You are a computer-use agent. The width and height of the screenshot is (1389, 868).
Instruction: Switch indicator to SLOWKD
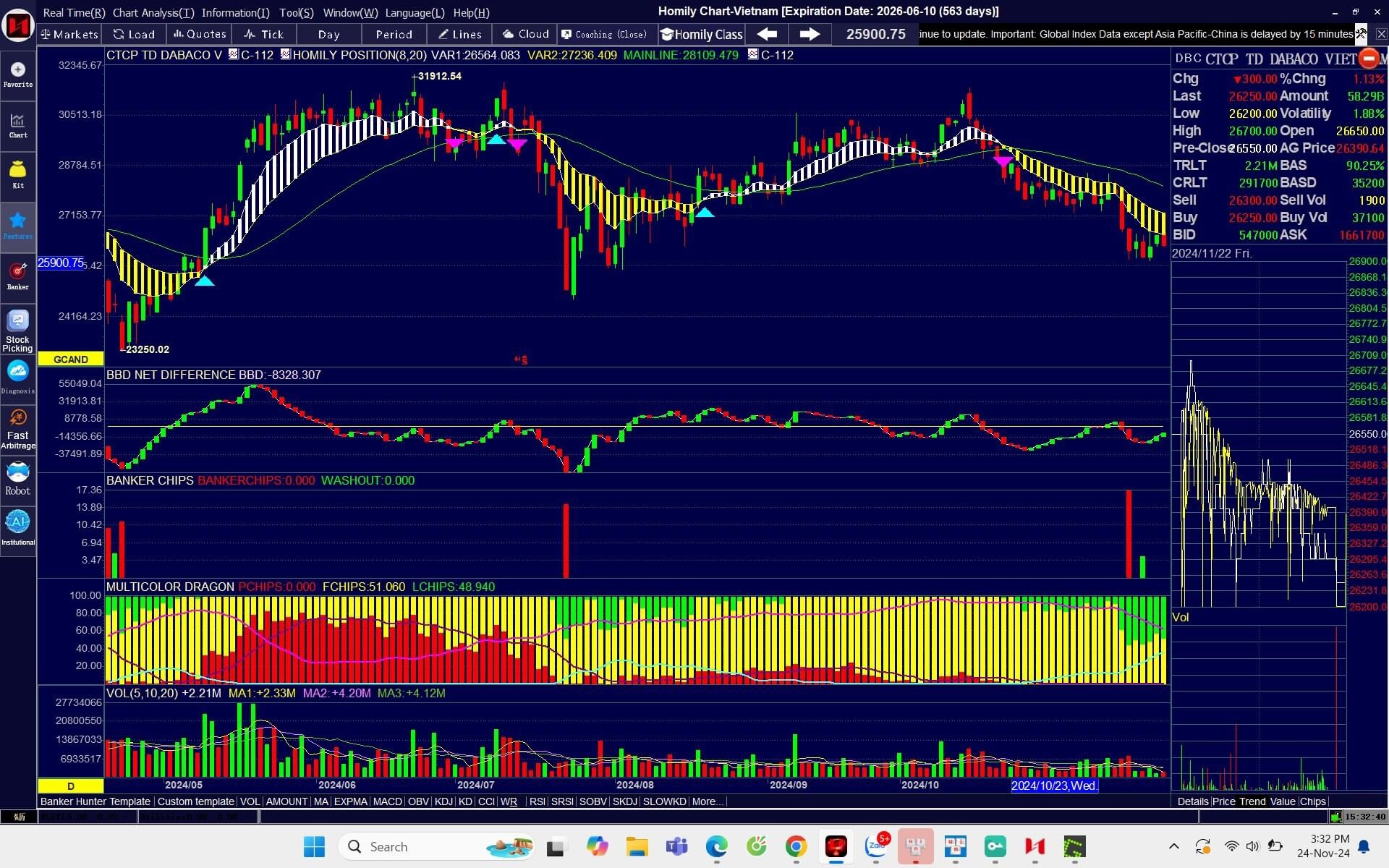(x=664, y=801)
